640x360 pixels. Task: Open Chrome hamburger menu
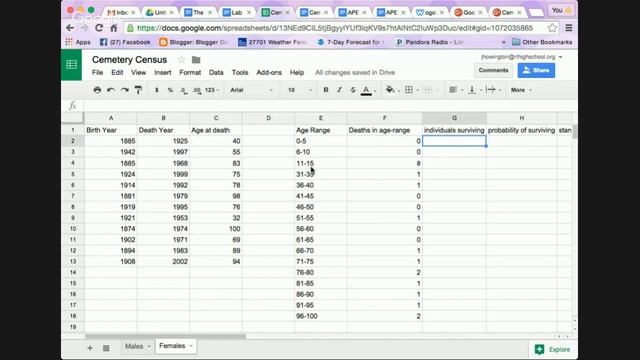[x=569, y=28]
